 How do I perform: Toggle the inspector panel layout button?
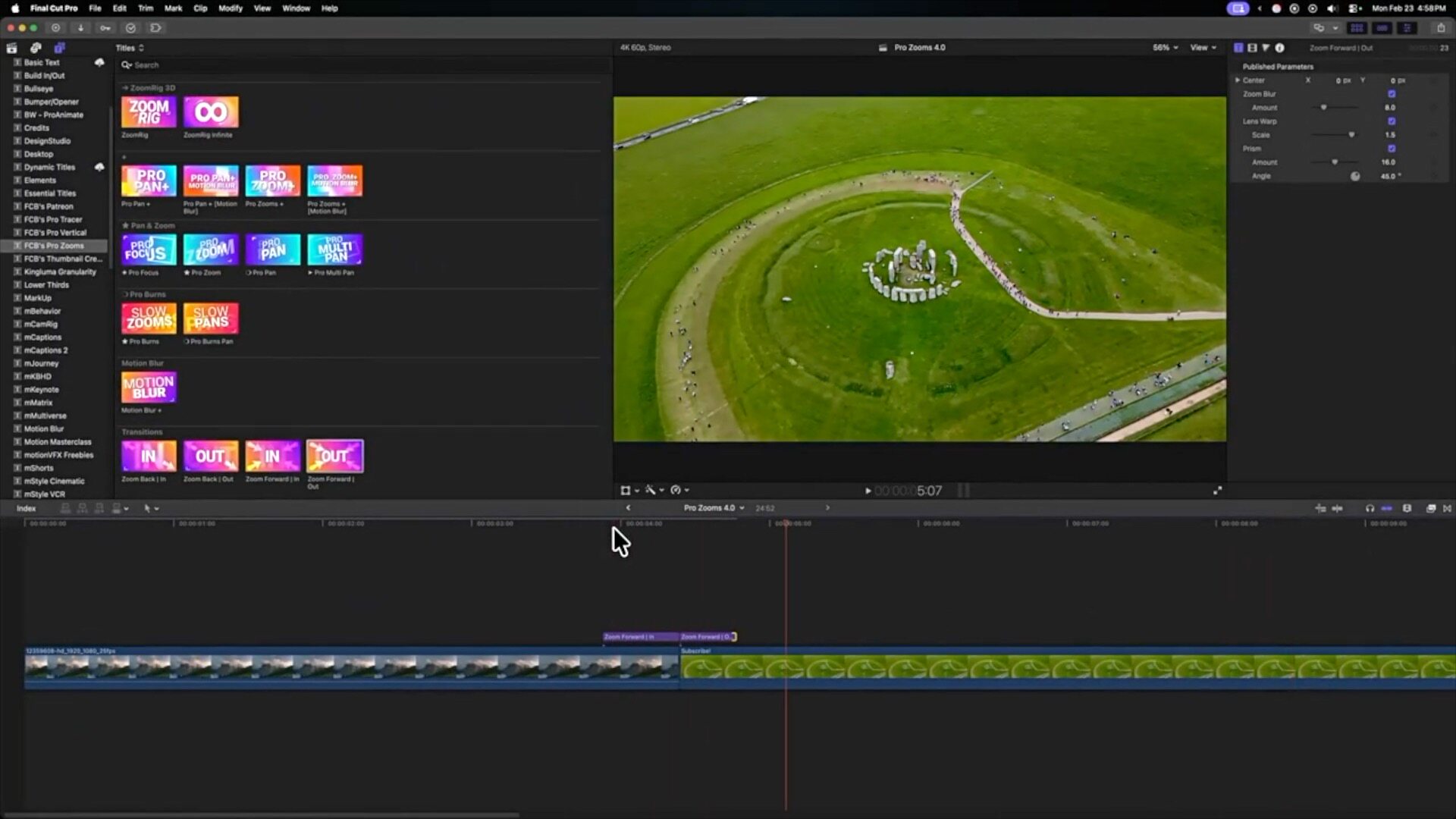[1407, 28]
